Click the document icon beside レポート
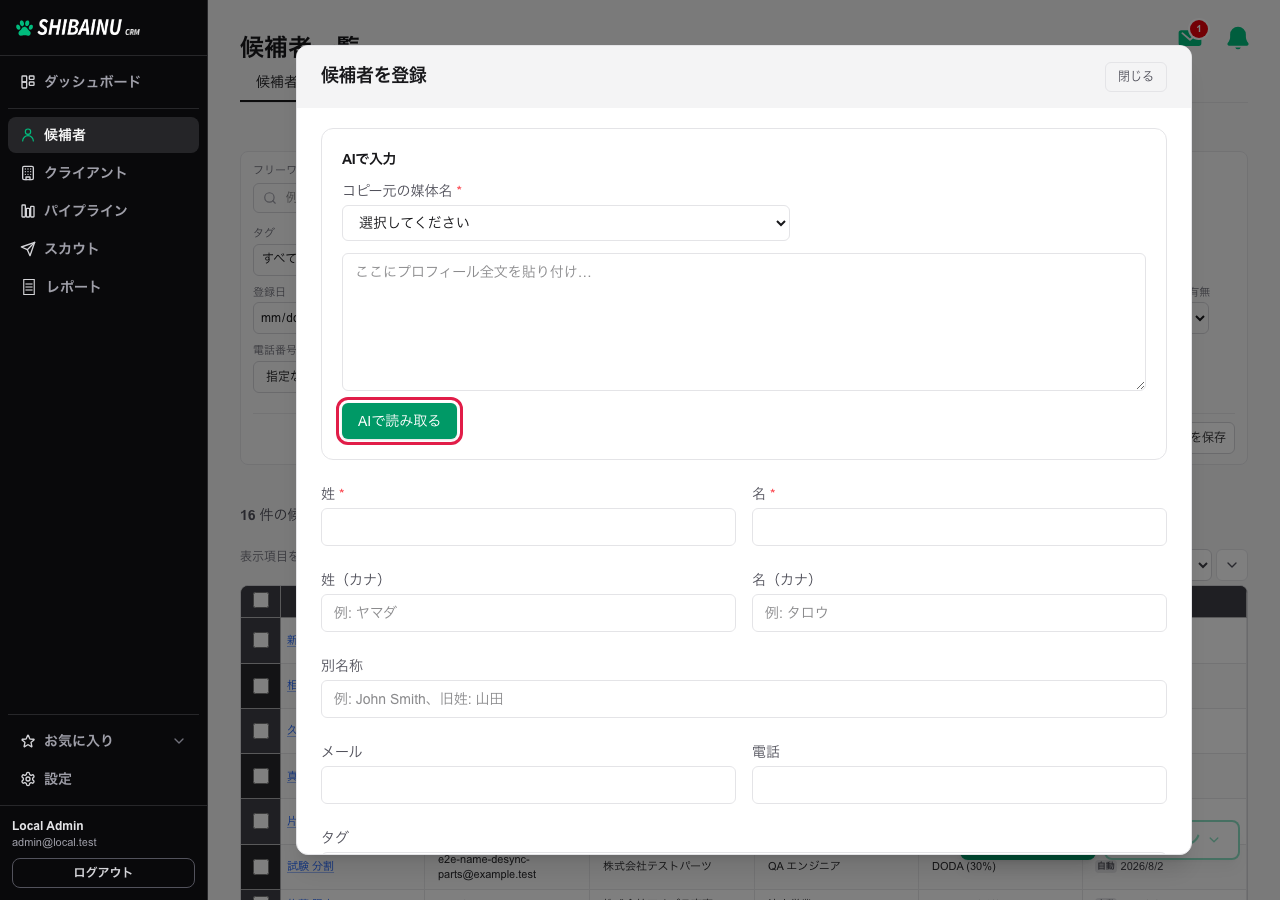 (28, 287)
